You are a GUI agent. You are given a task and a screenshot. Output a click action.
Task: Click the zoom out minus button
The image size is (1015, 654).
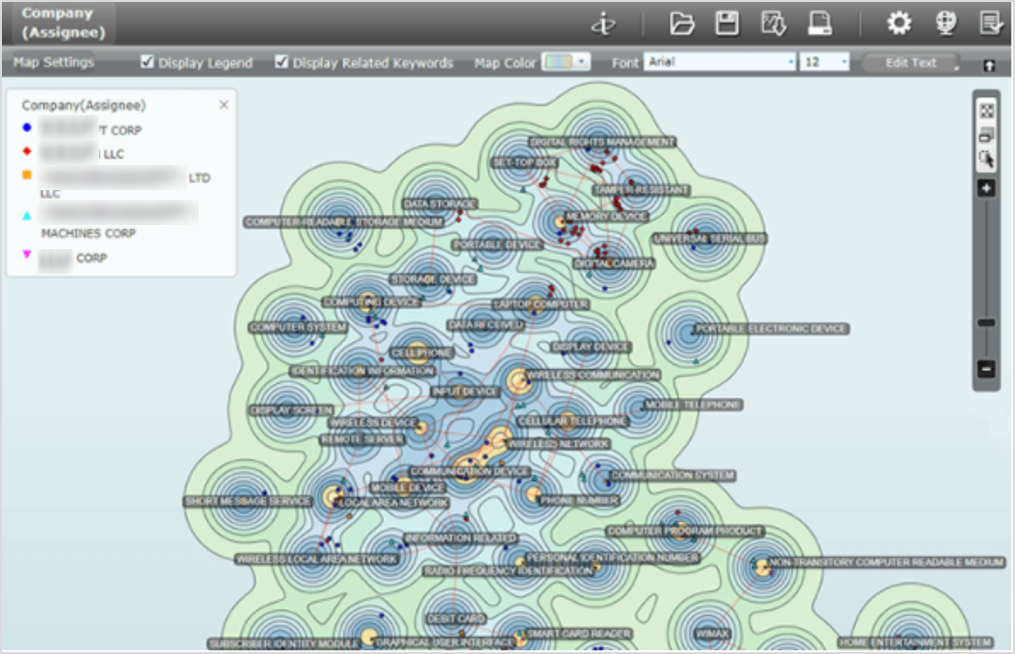pos(986,369)
